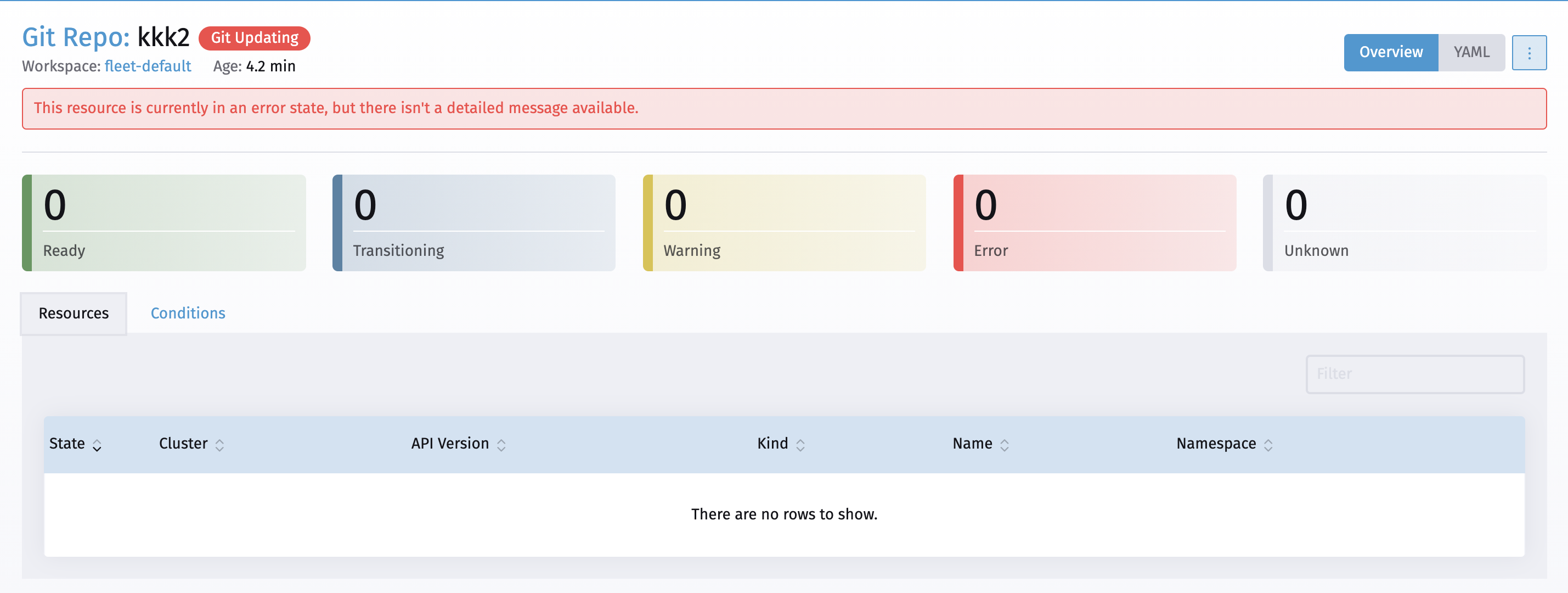Open the YAML view
This screenshot has width=1568, height=593.
point(1471,52)
